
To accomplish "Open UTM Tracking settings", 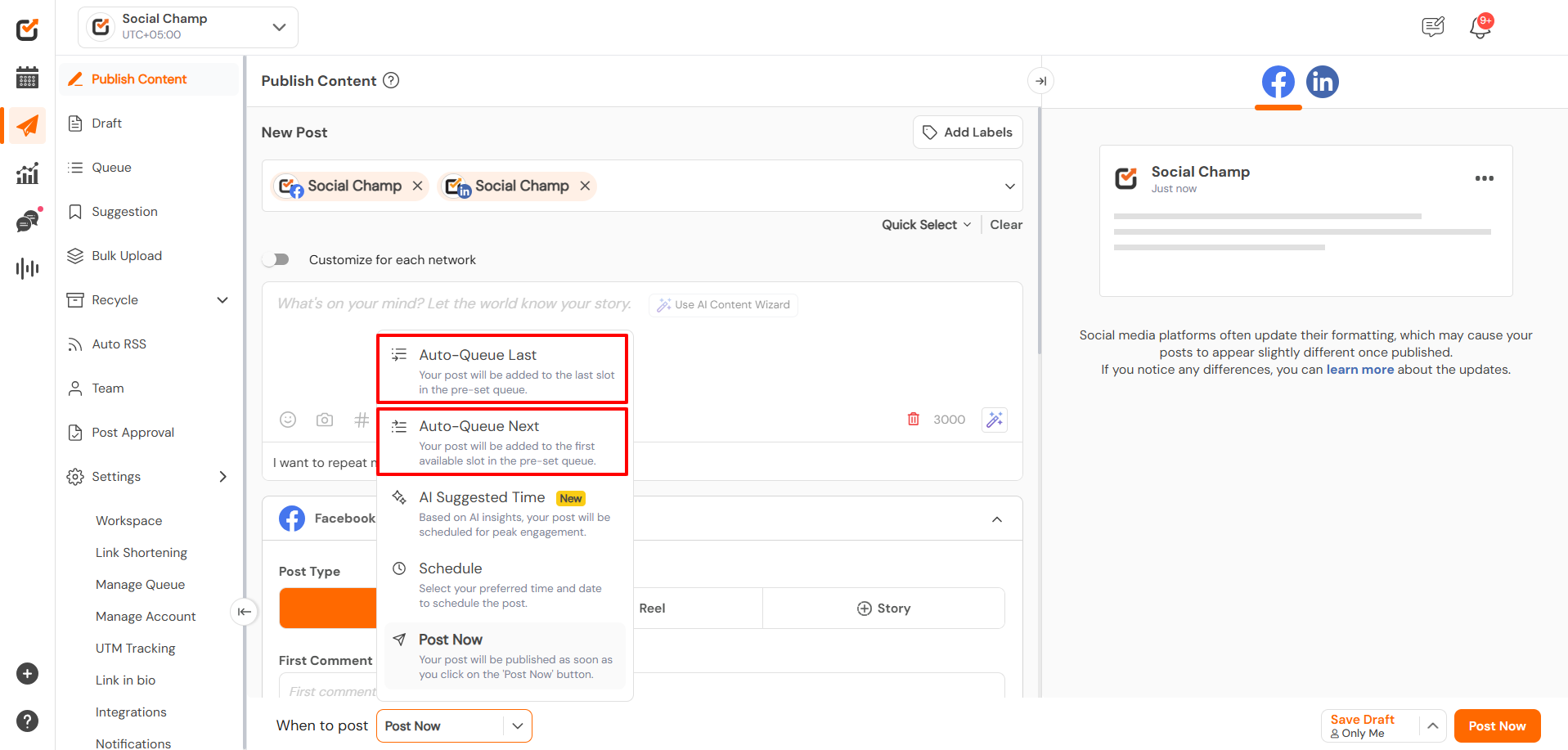I will coord(135,649).
